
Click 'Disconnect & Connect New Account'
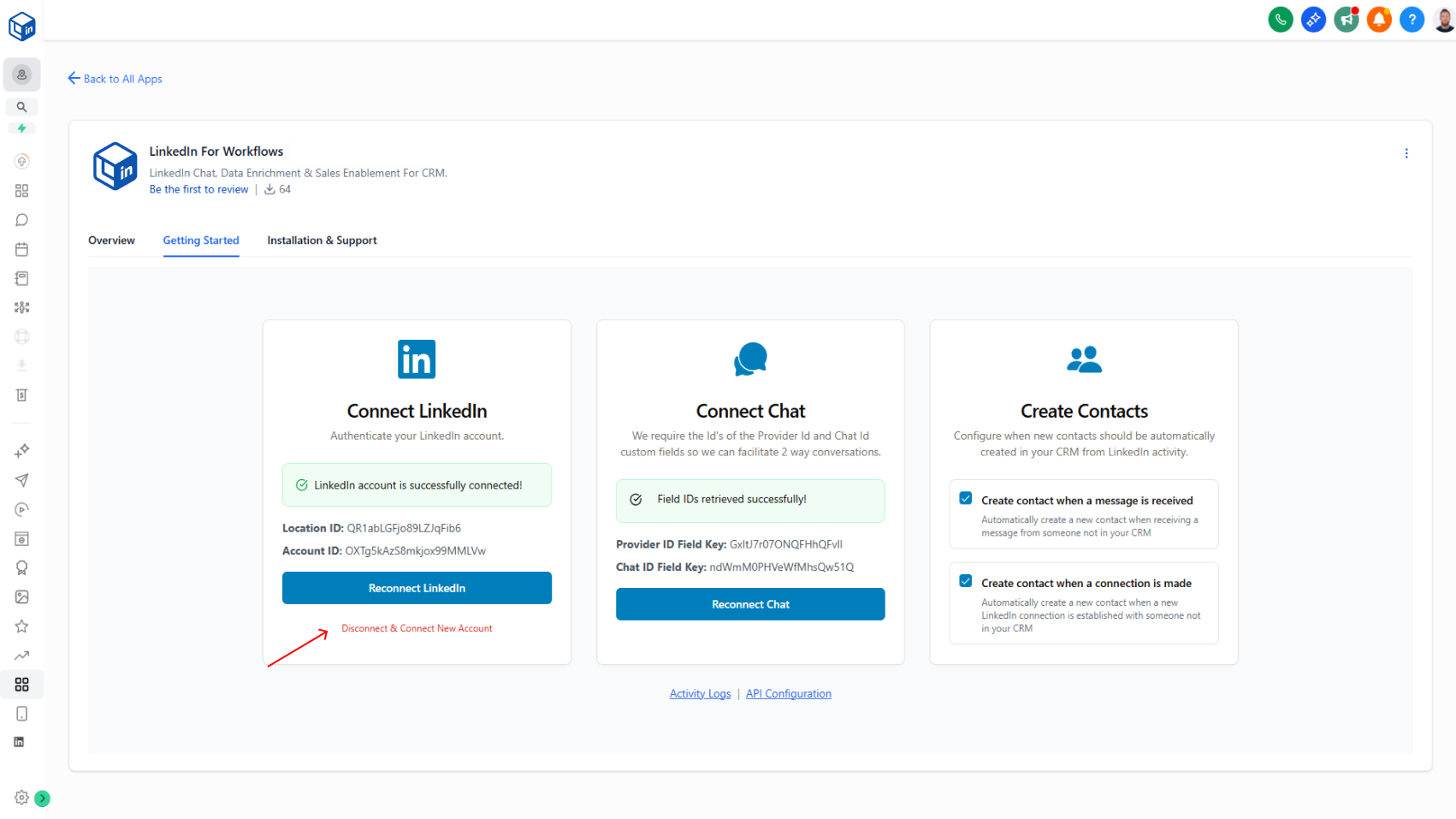[x=417, y=627]
